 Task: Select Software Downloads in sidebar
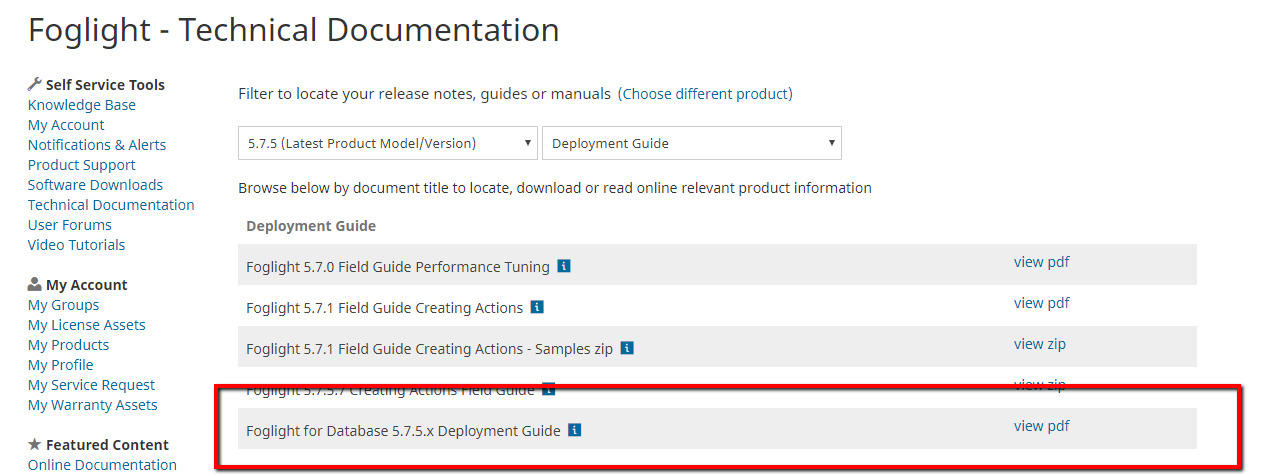(x=95, y=185)
